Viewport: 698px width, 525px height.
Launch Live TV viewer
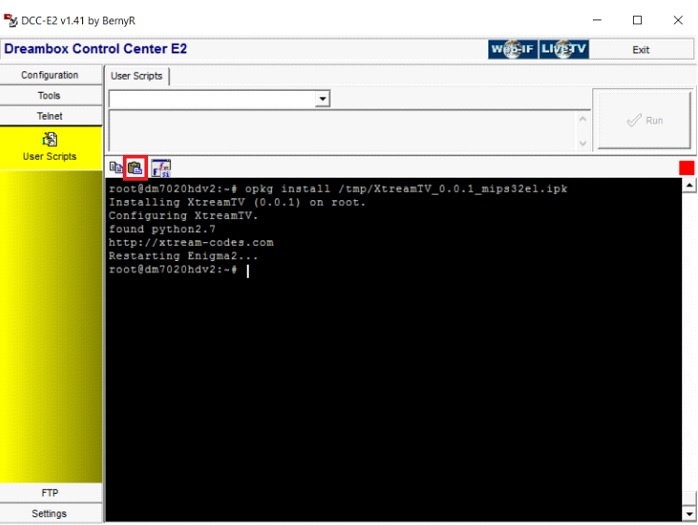[x=564, y=49]
